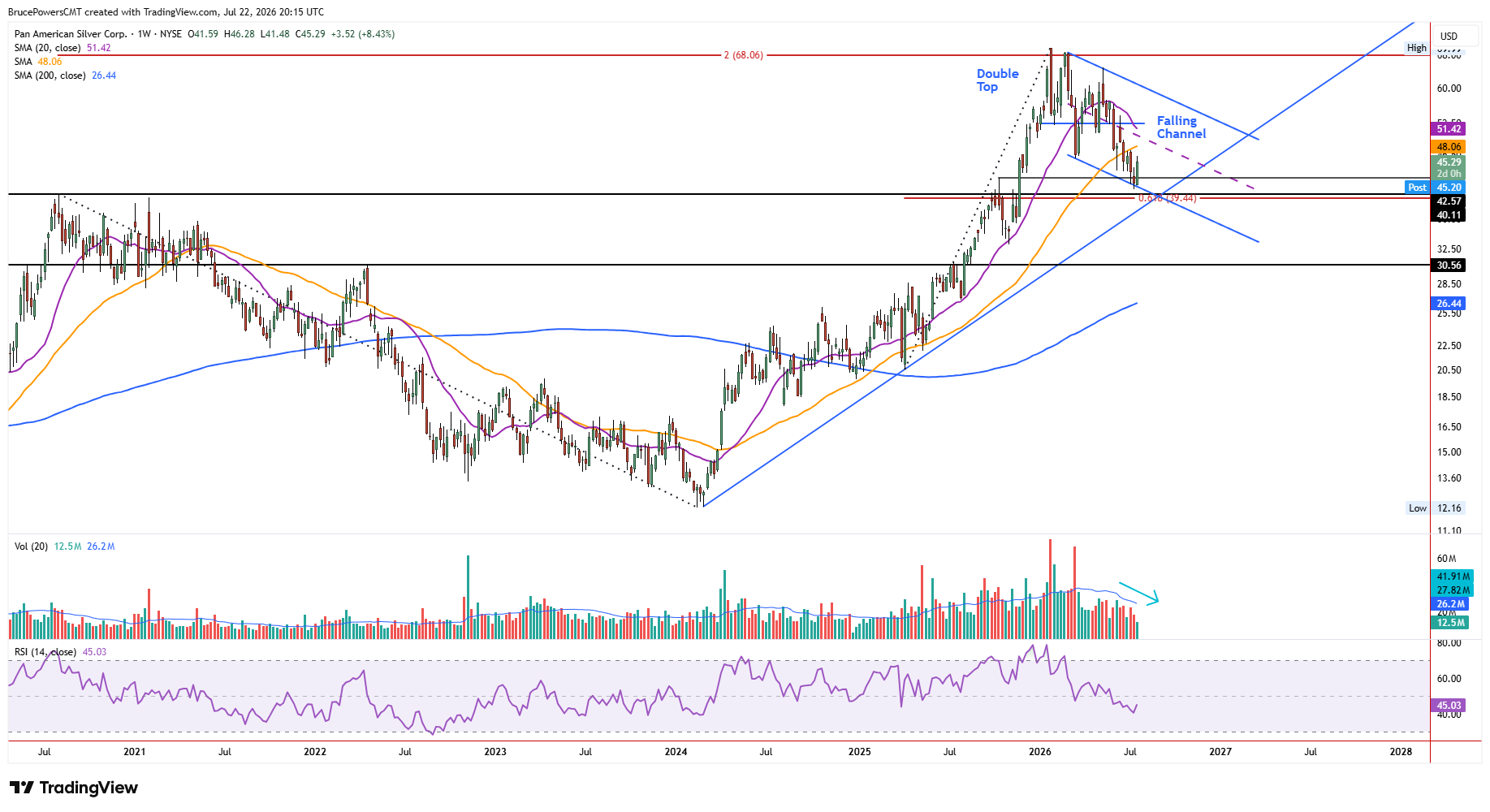
Task: Click the SMA (20, close) 51.42 legend
Action: tap(63, 48)
